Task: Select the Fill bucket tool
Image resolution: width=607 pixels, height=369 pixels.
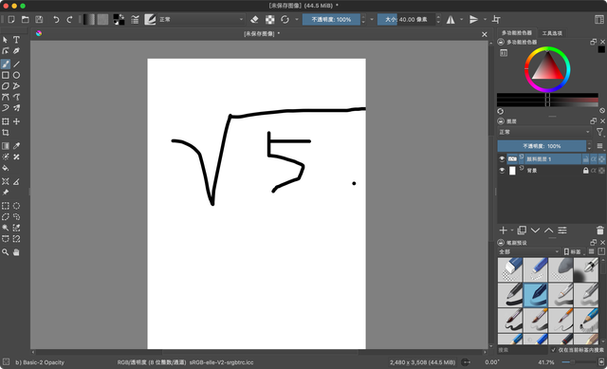Action: [5, 168]
